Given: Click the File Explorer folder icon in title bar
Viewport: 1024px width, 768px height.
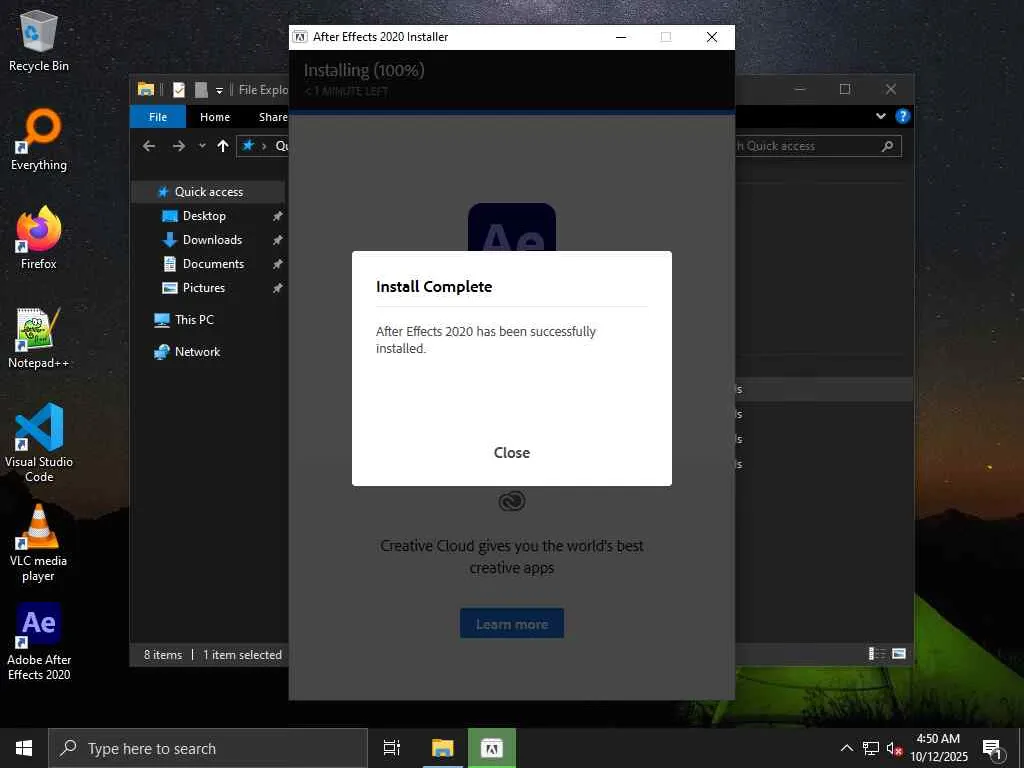Looking at the screenshot, I should tap(146, 89).
